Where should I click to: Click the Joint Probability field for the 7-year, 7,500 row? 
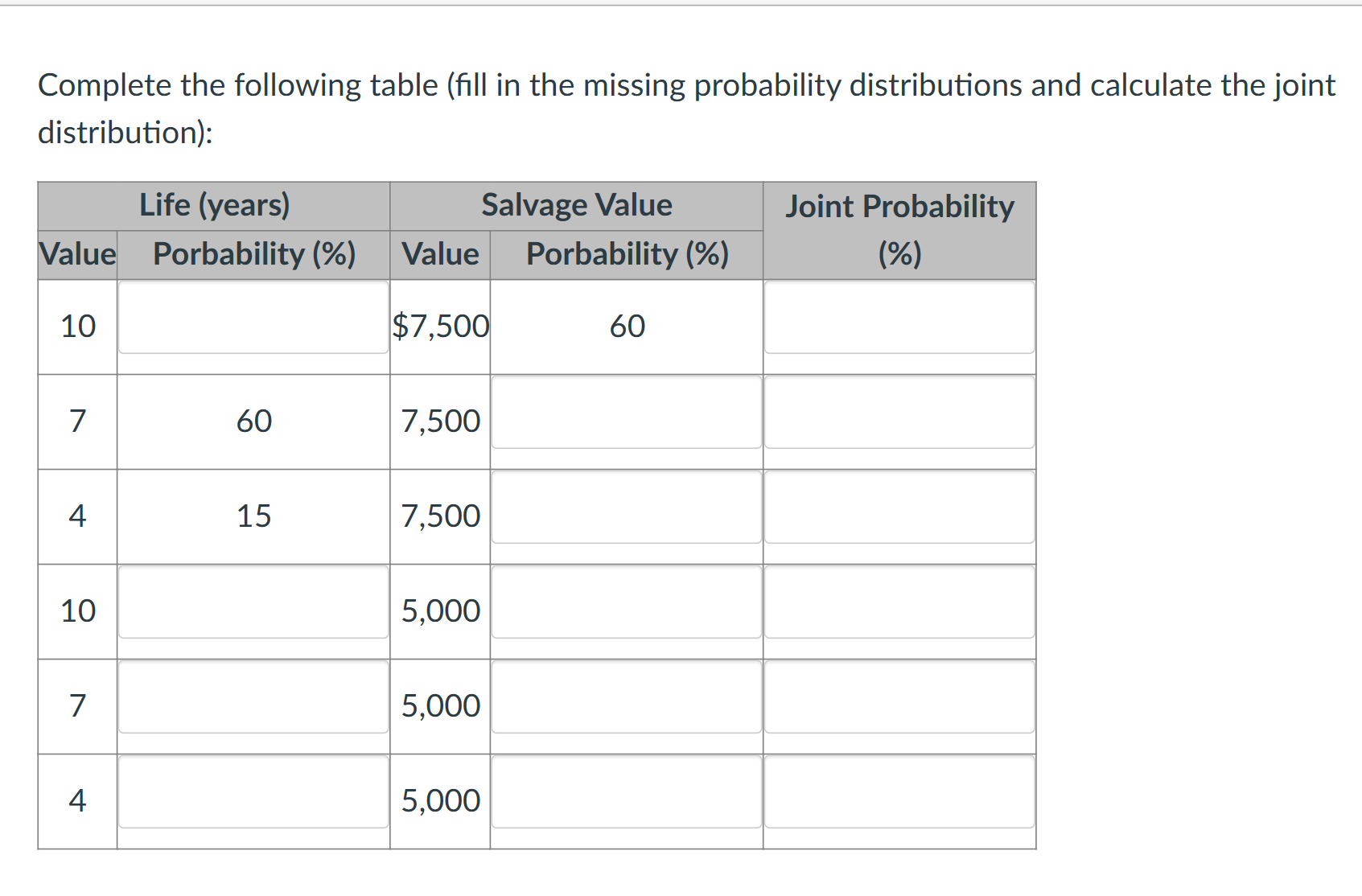(x=899, y=413)
